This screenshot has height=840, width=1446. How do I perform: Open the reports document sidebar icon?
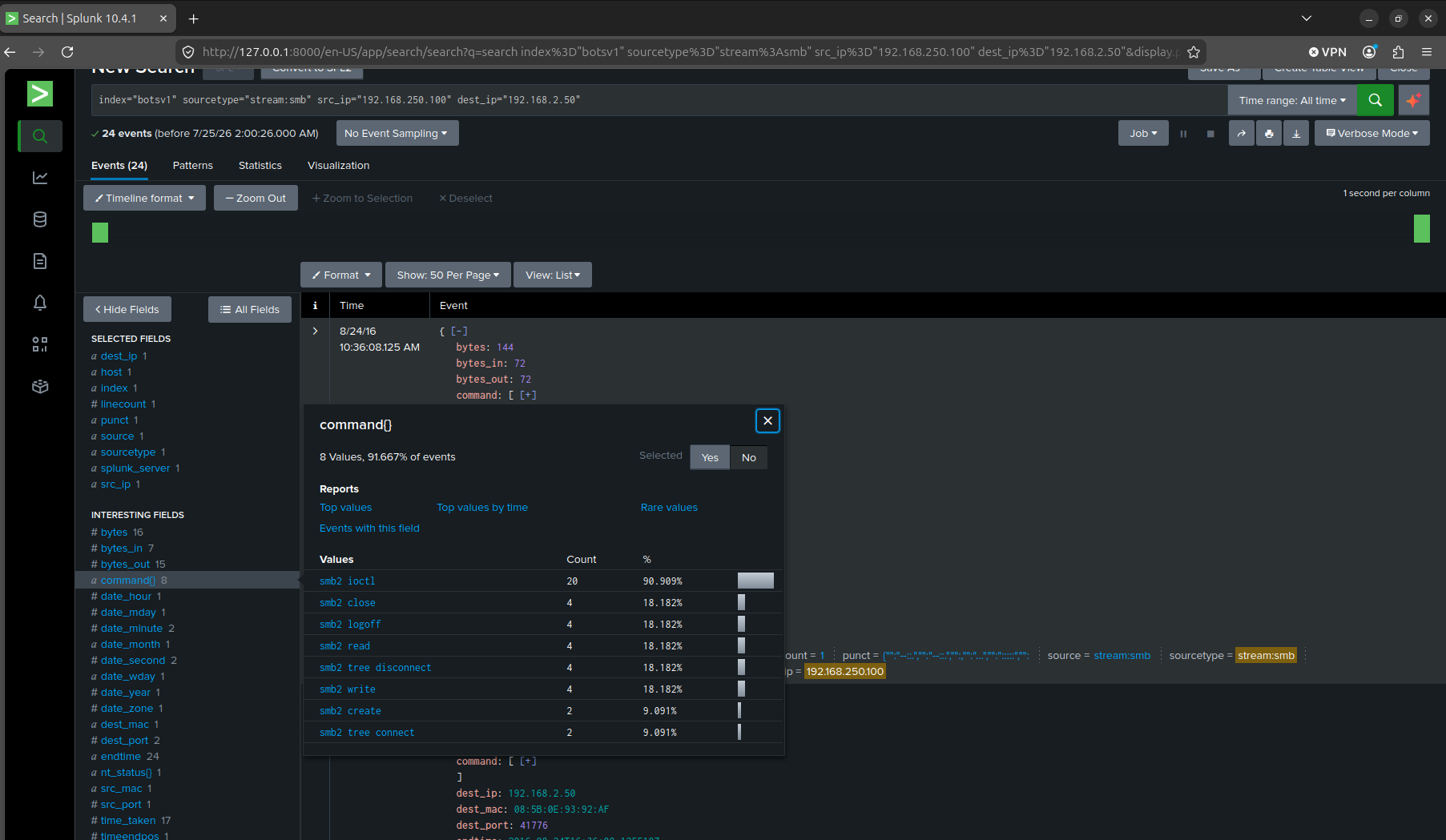click(40, 261)
